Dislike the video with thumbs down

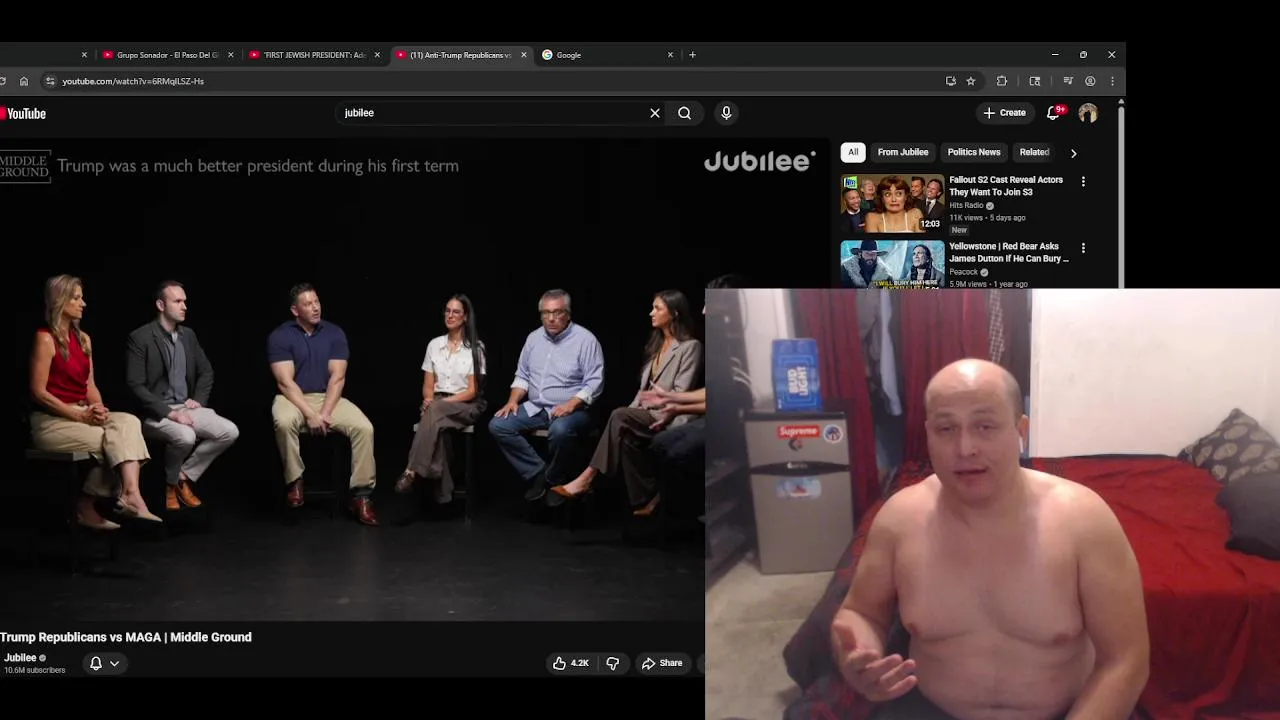coord(613,663)
